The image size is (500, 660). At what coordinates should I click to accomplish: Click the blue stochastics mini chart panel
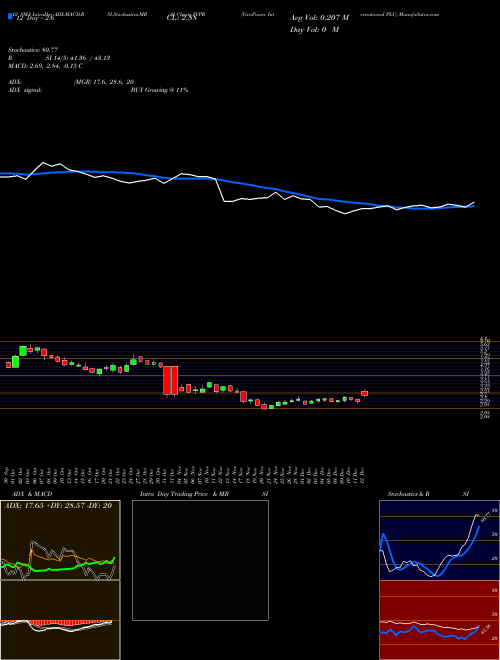click(x=439, y=540)
